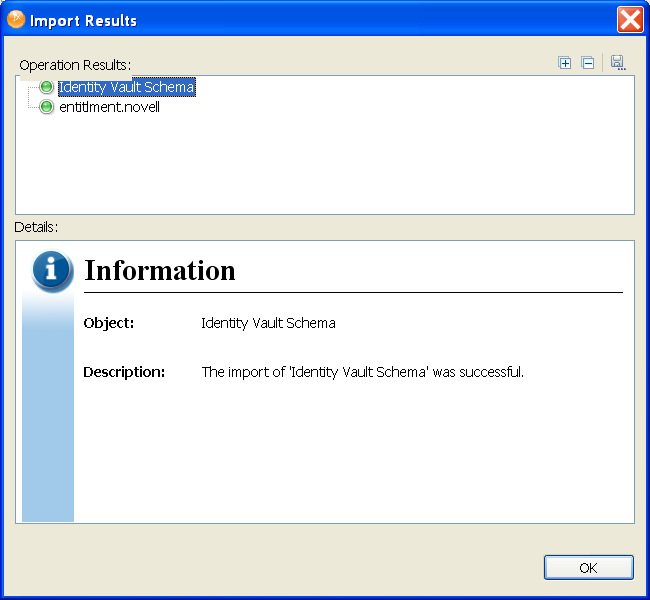Click green status icon beside Identity Vault Schema
This screenshot has height=600, width=650.
46,87
